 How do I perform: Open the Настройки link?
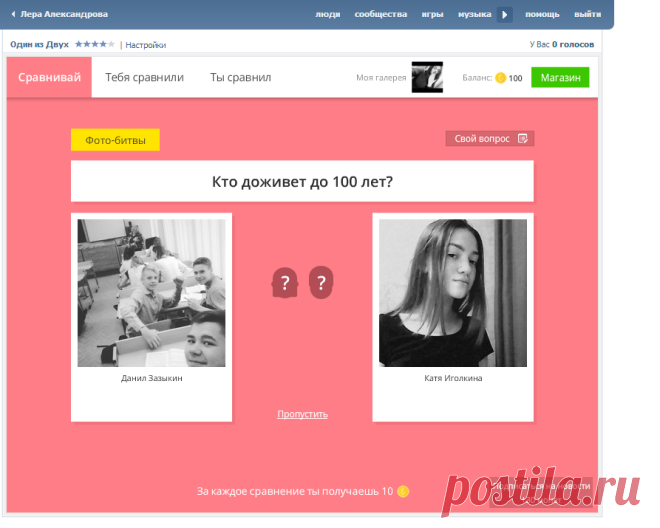pos(146,45)
